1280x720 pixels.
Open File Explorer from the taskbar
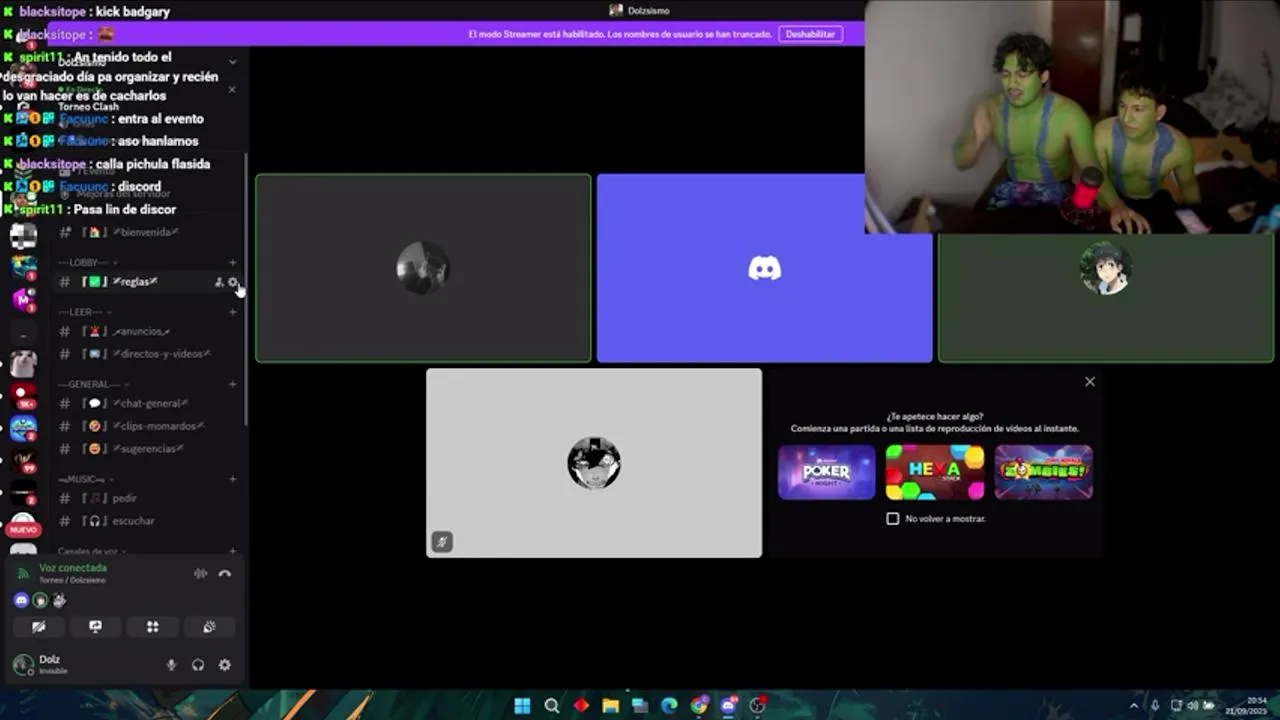(611, 706)
